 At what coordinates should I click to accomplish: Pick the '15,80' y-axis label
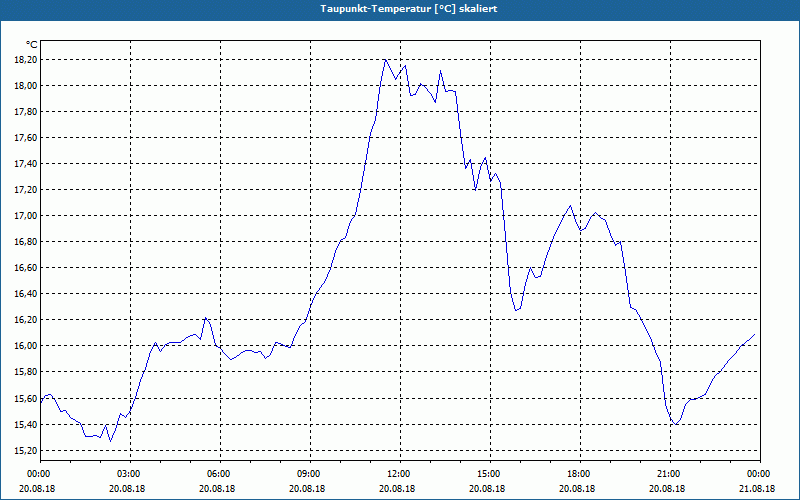coord(25,372)
